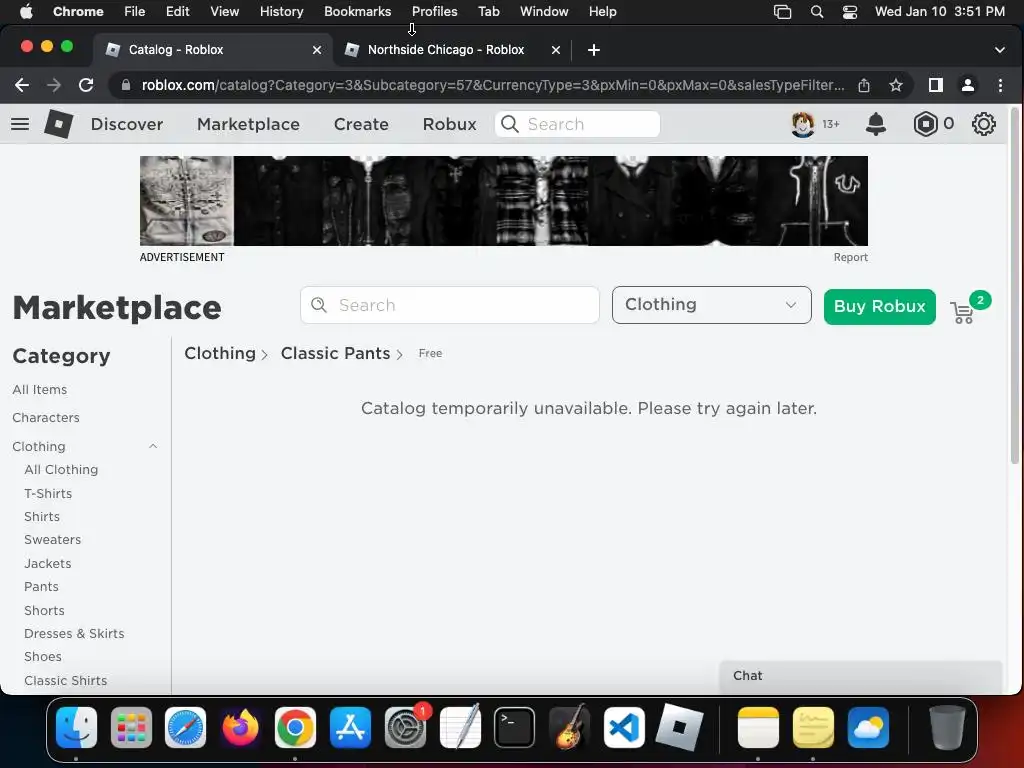Reload the current page

pyautogui.click(x=86, y=85)
